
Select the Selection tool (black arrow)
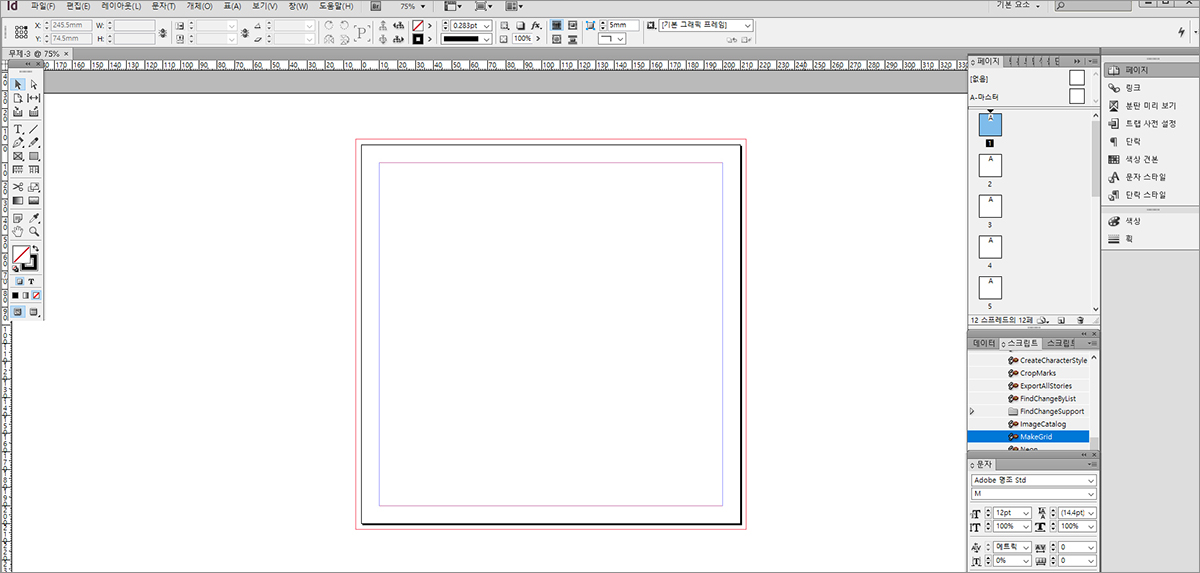click(x=18, y=85)
